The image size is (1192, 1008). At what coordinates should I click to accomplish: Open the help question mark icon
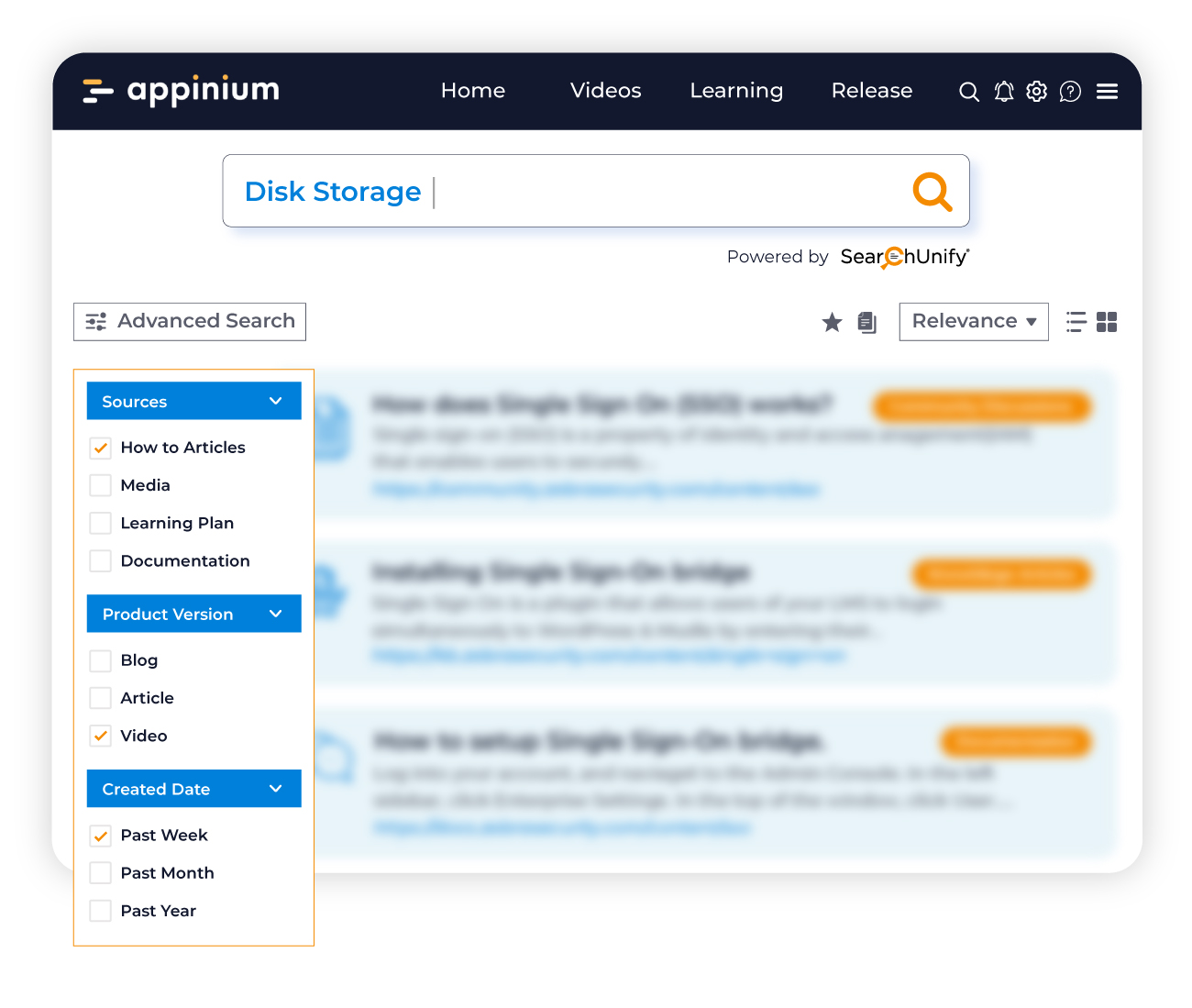(1070, 92)
